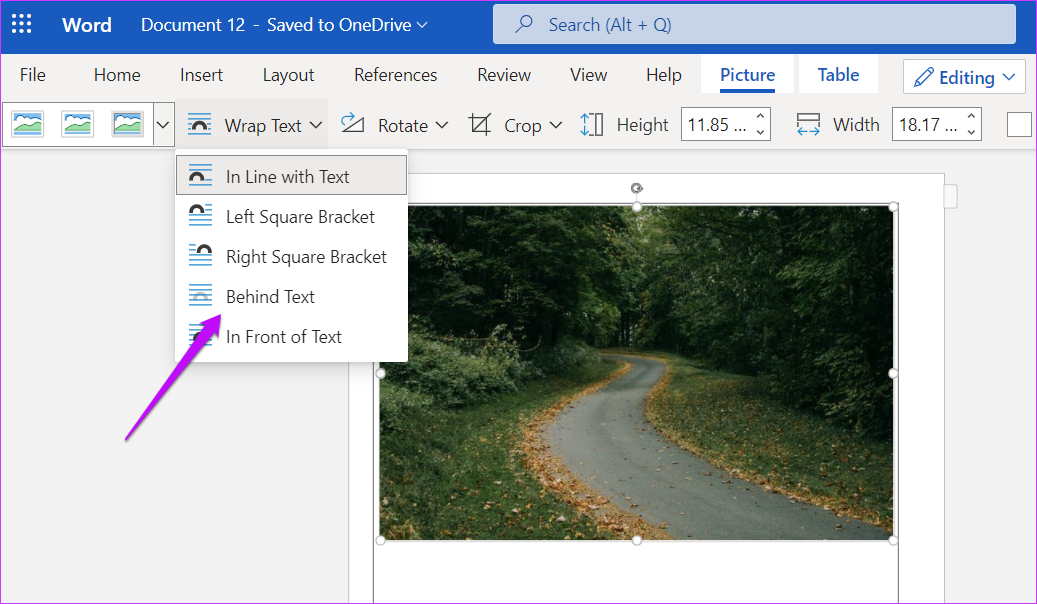Click the Width resize icon

tap(808, 124)
